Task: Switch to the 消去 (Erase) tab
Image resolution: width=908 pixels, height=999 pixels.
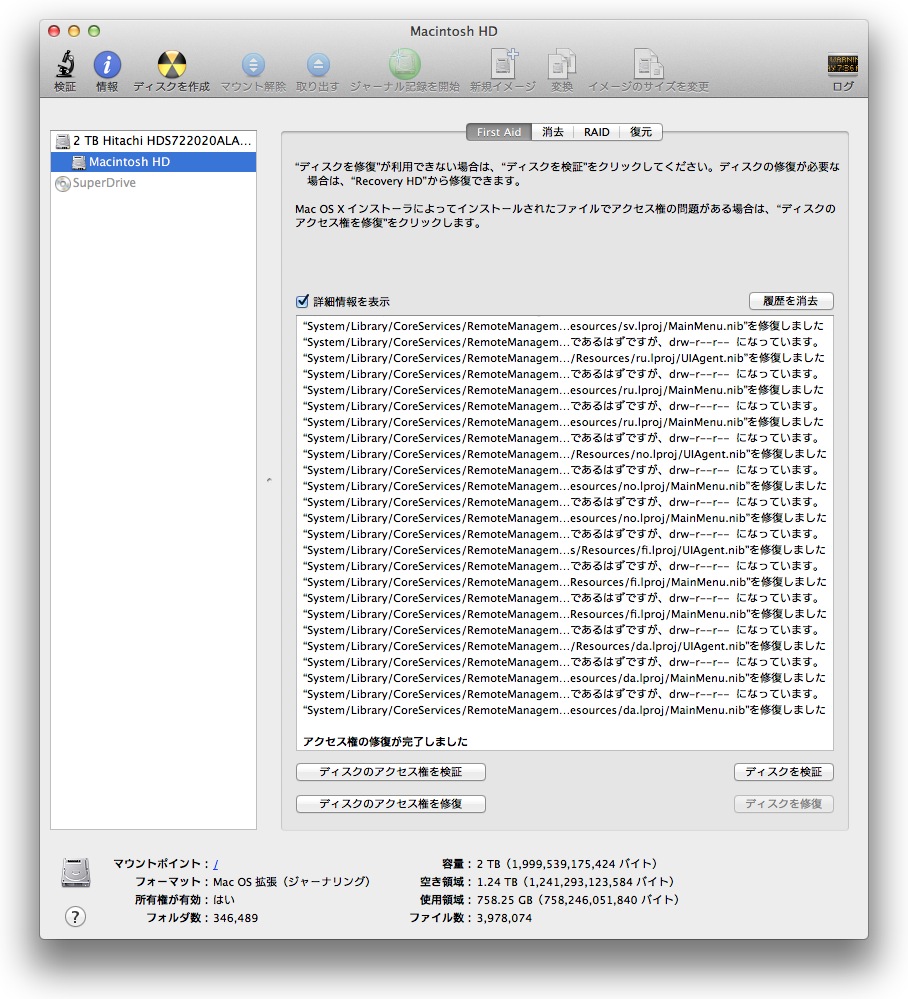Action: pos(553,132)
